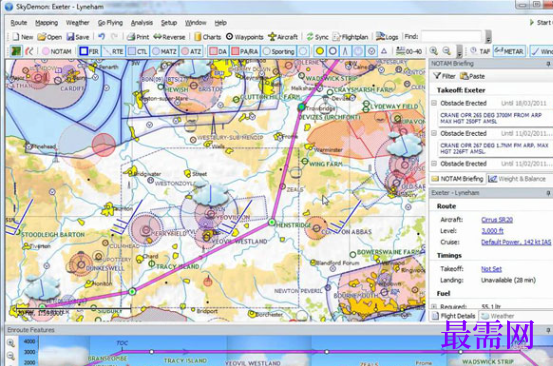Click the 3,000 ft level link
Screen dimensions: 553x366
[x=492, y=231]
